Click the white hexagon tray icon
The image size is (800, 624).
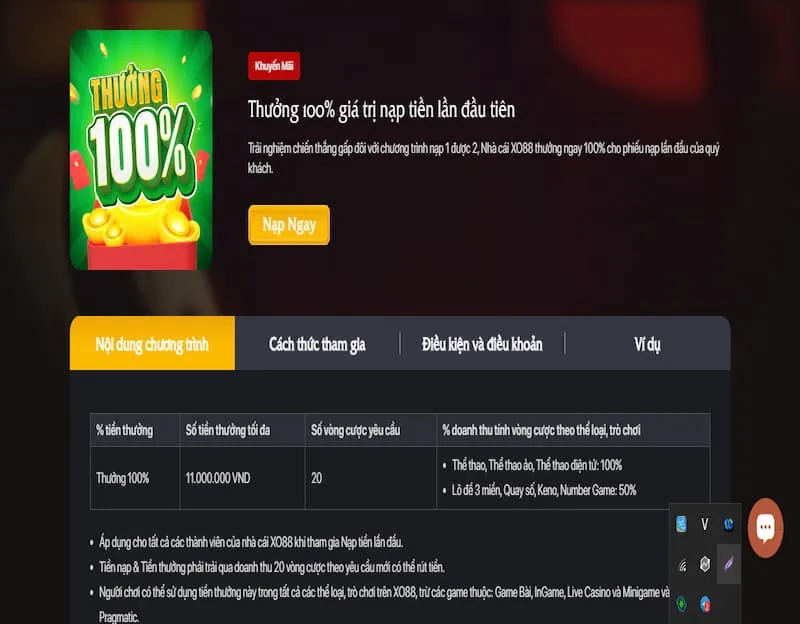705,564
